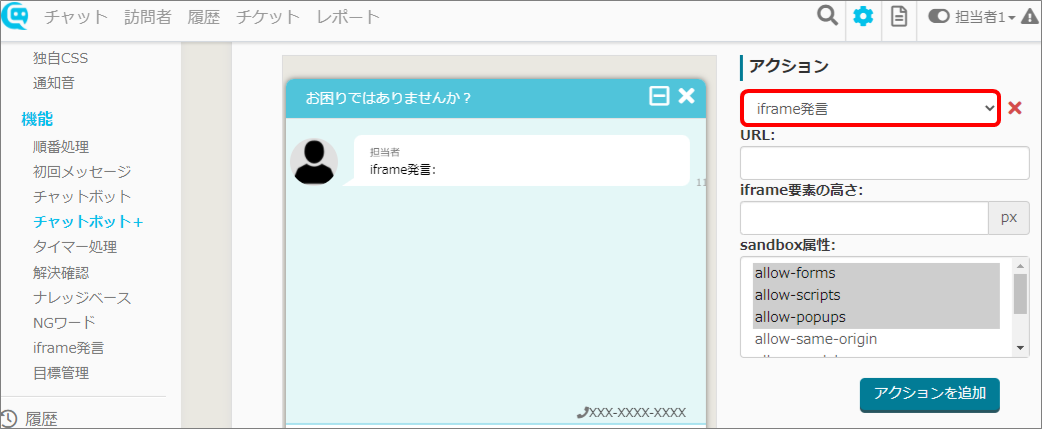Screen dimensions: 1042x429
Task: Select allow-popups in sandbox list
Action: (x=876, y=317)
